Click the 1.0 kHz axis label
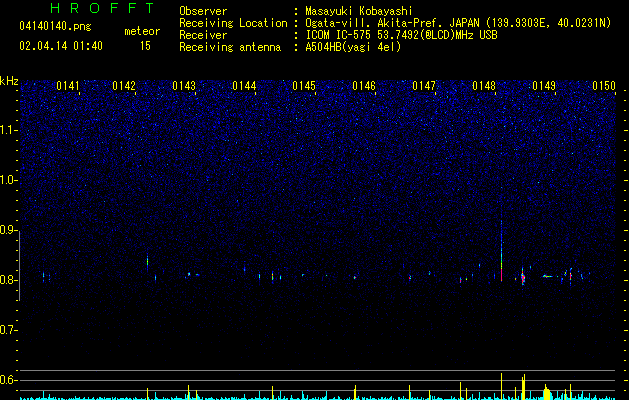The height and width of the screenshot is (400, 629). coord(8,180)
